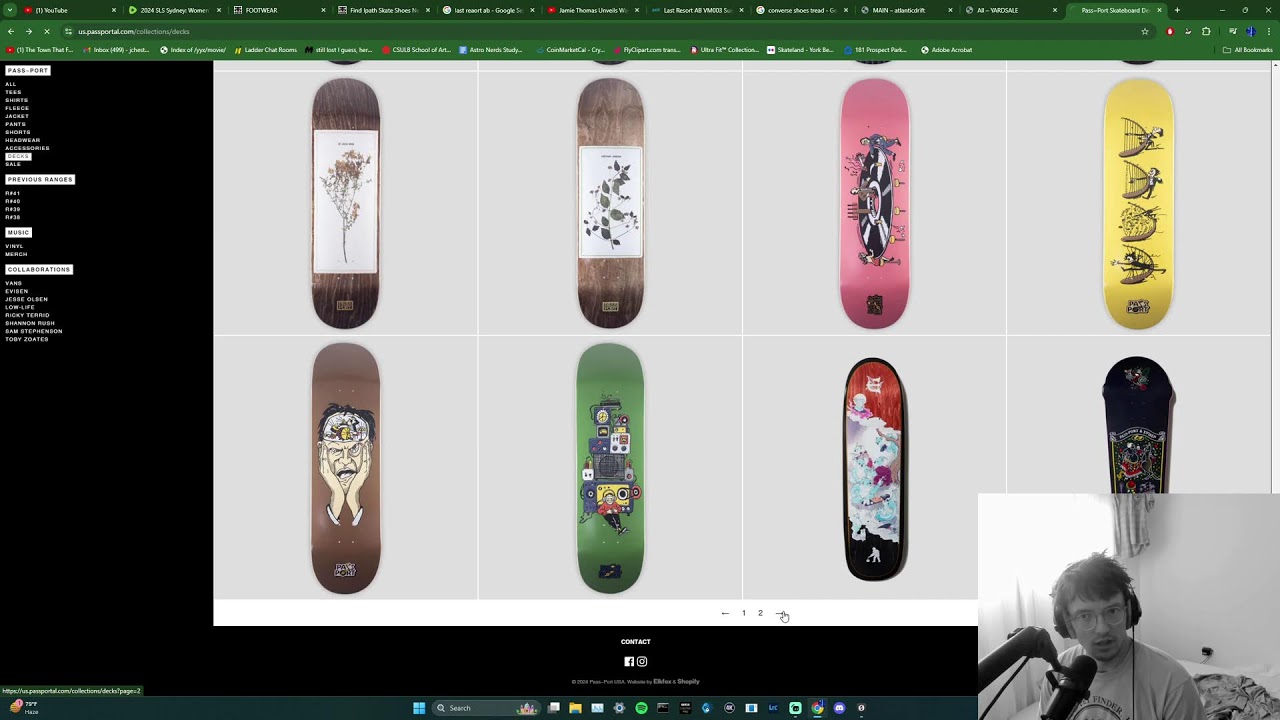Open the red woodgrain deck with cloud figures

(875, 468)
